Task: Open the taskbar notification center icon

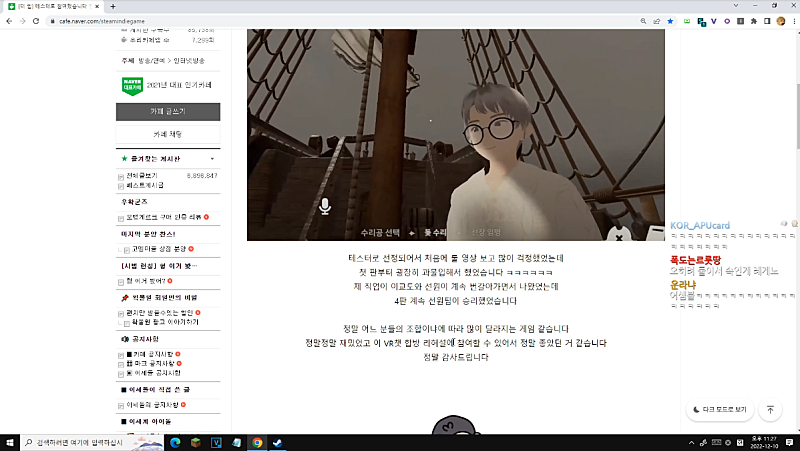Action: pyautogui.click(x=789, y=442)
